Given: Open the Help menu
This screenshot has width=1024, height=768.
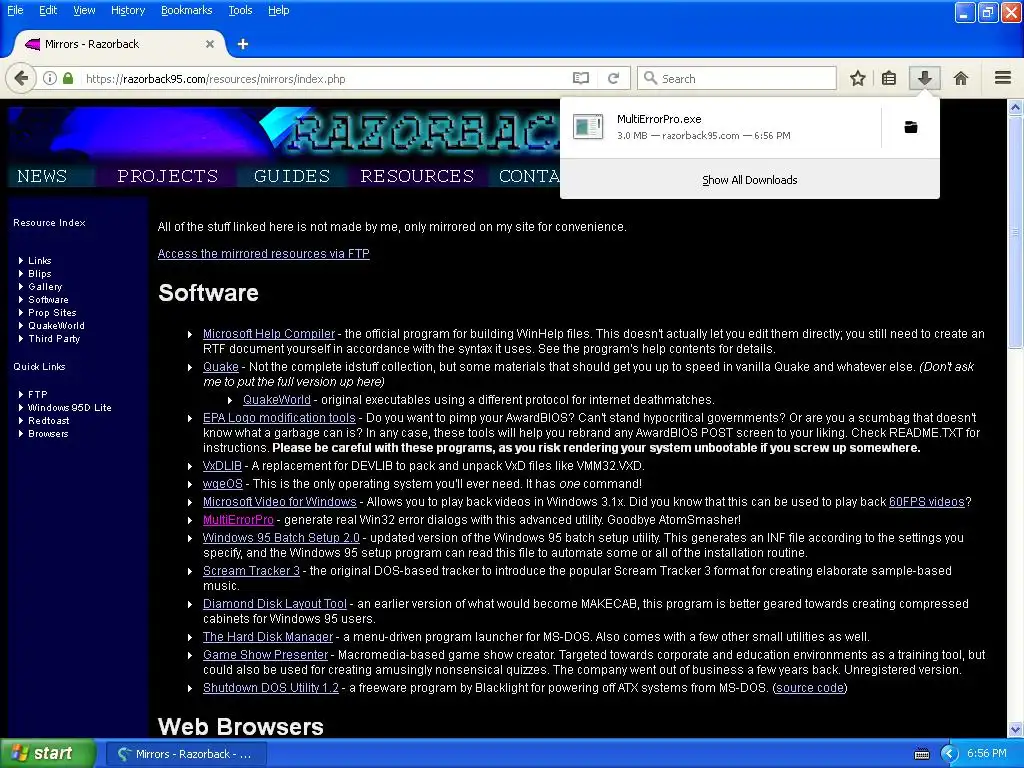Looking at the screenshot, I should [x=278, y=10].
